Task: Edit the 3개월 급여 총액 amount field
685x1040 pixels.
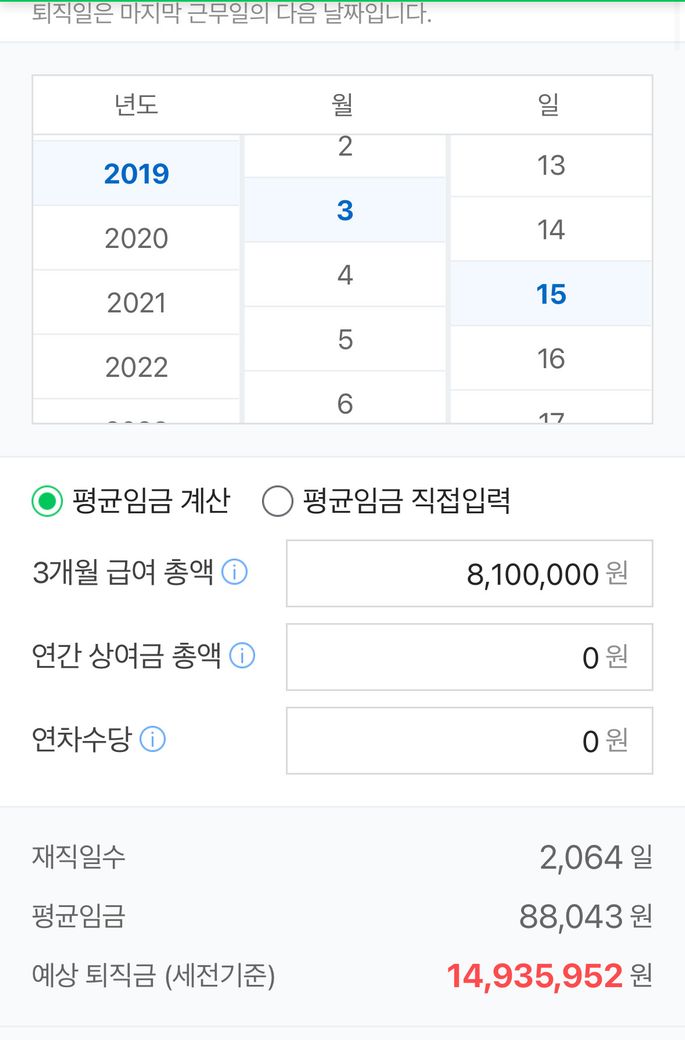Action: pyautogui.click(x=469, y=574)
